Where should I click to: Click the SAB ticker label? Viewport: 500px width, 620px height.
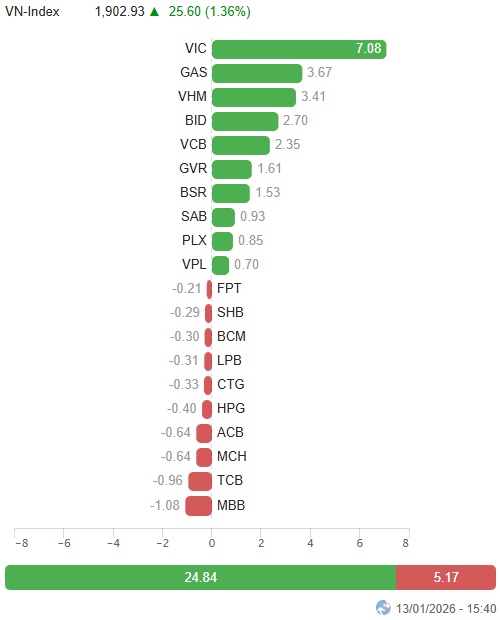point(194,216)
